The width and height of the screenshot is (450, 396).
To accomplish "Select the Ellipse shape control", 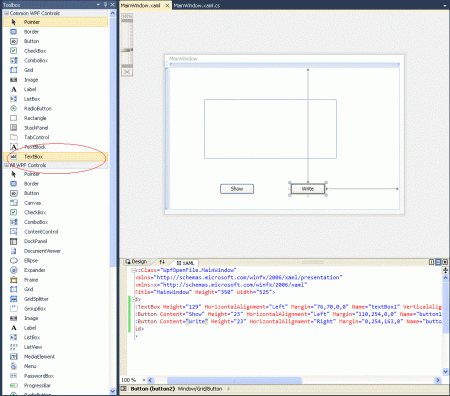I will pos(55,260).
